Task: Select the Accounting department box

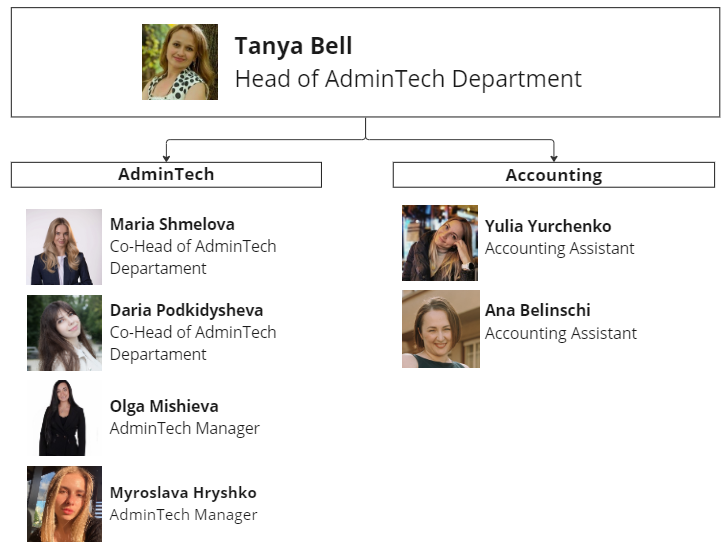Action: (553, 175)
